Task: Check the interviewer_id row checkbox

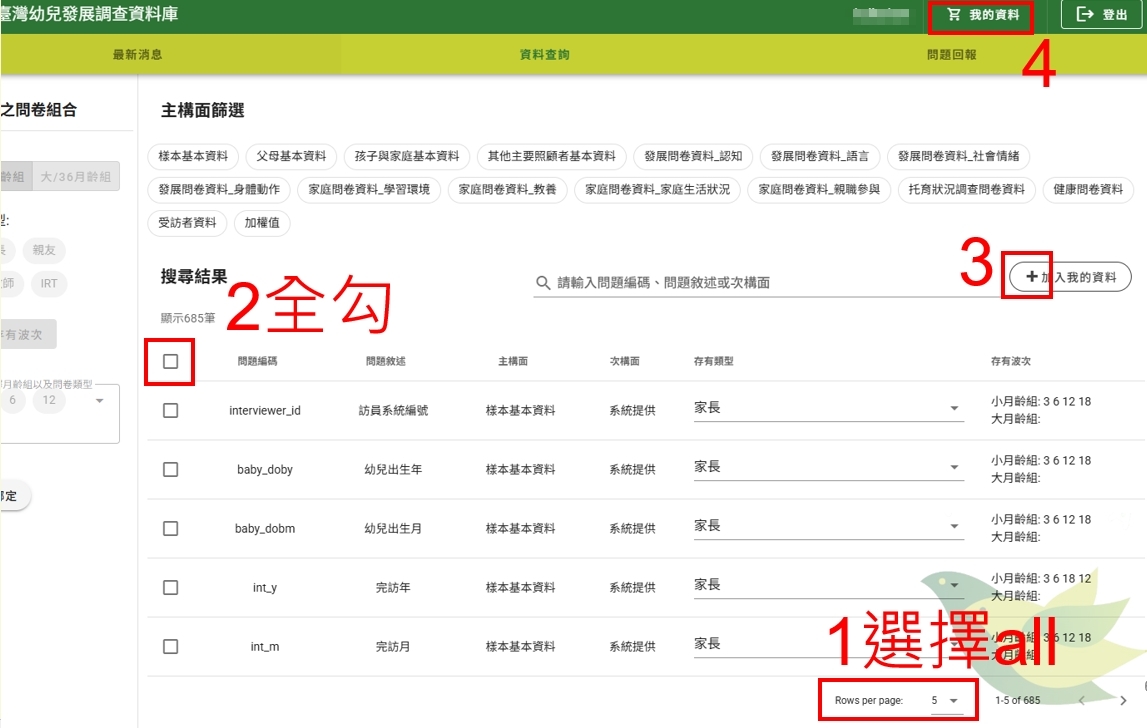Action: [170, 410]
